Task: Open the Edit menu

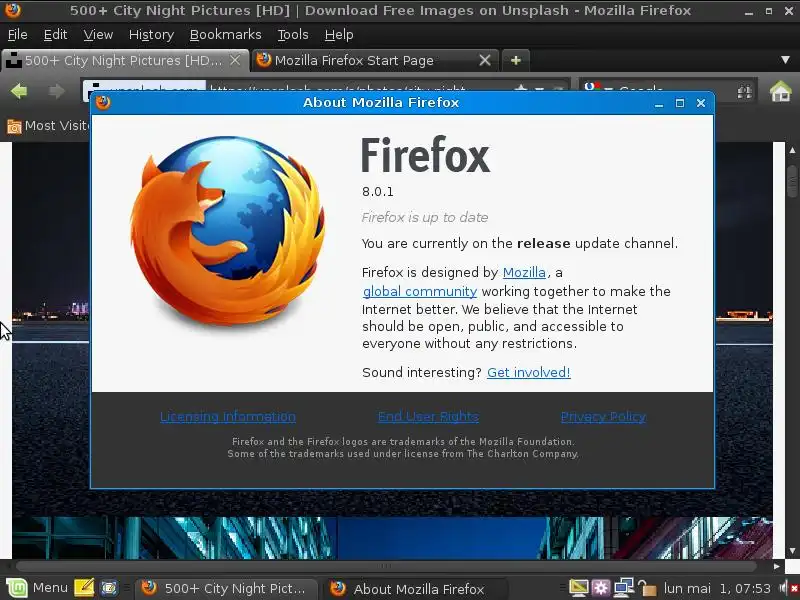Action: 55,35
